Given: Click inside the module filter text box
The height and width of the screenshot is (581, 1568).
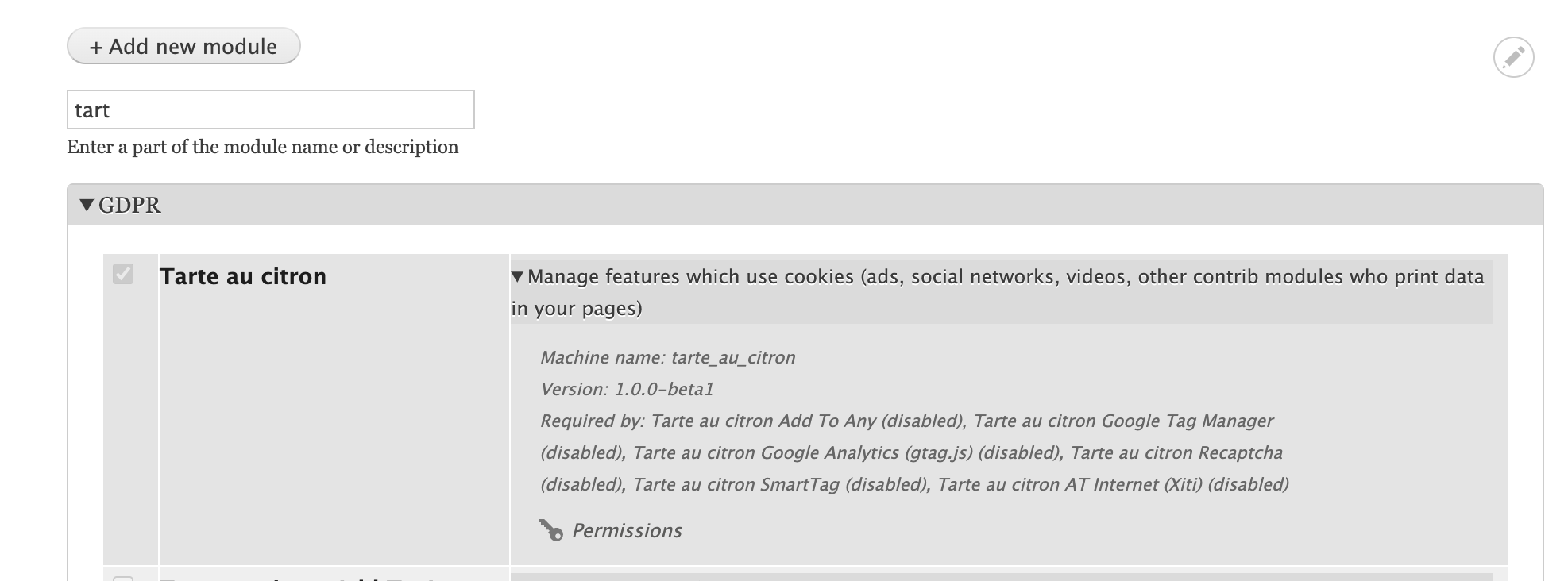Looking at the screenshot, I should click(270, 109).
